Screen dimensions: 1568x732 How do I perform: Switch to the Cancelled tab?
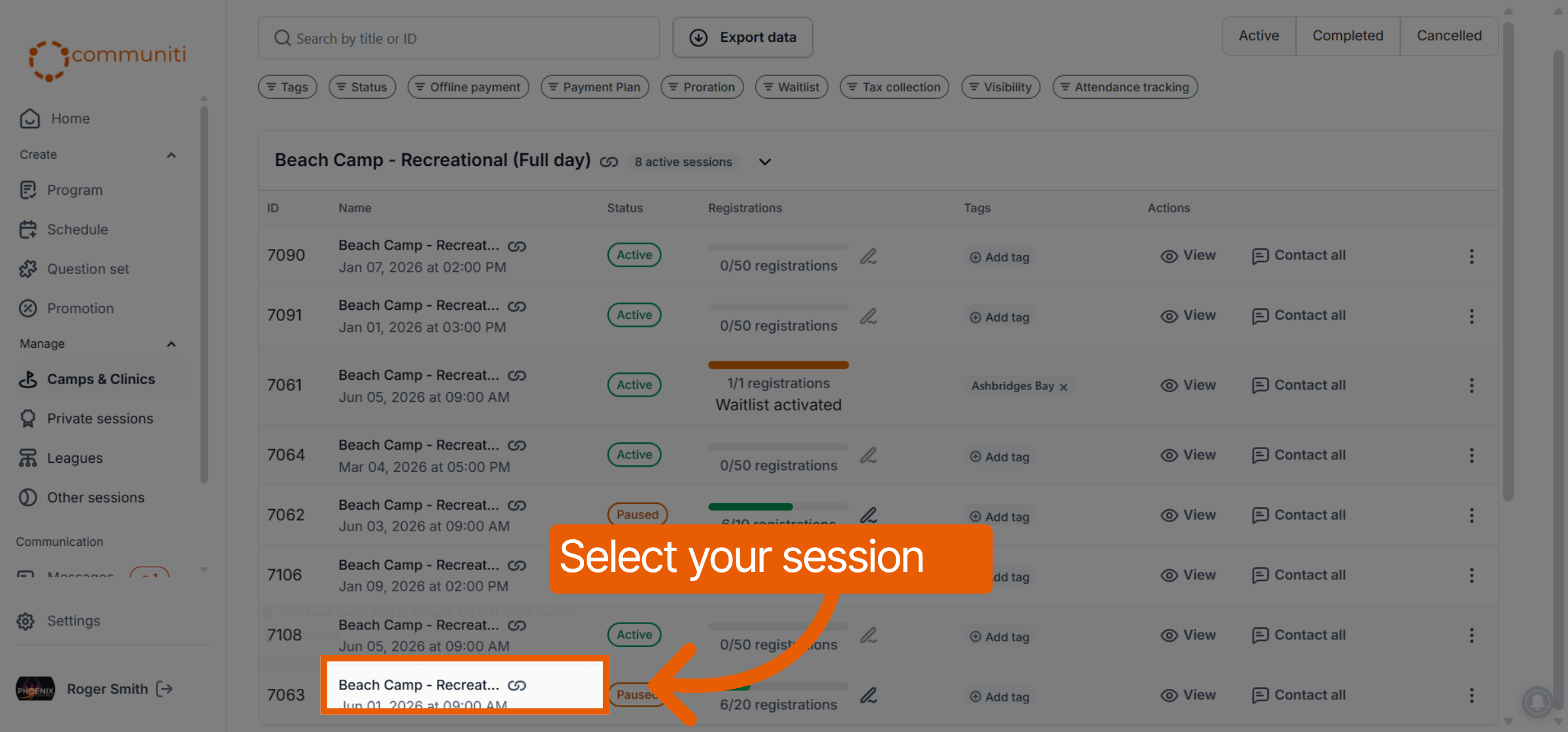click(1449, 36)
